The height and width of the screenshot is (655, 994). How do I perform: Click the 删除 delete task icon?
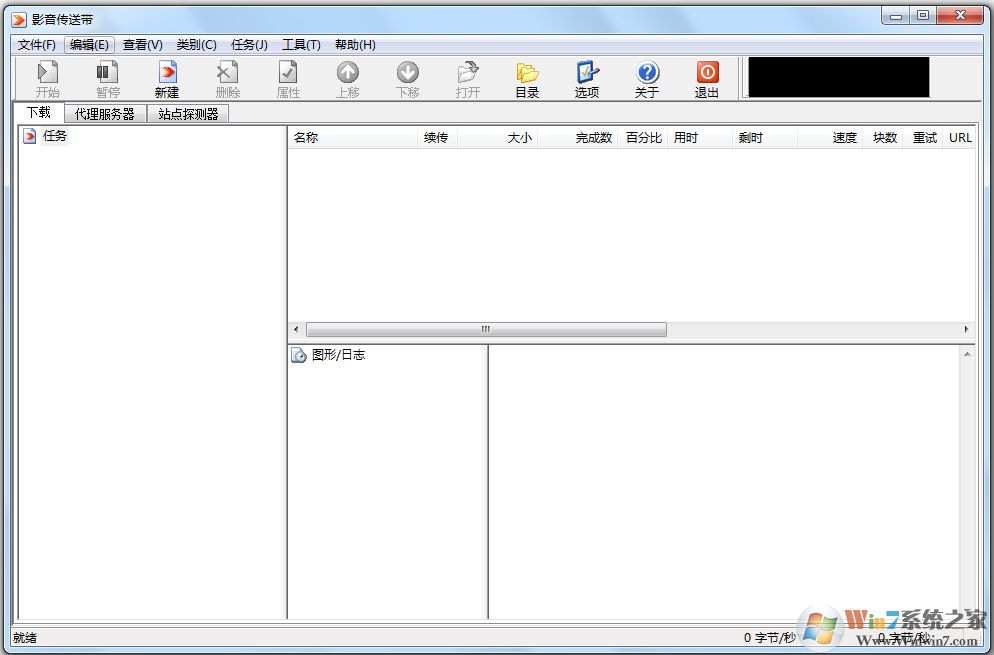pos(226,78)
